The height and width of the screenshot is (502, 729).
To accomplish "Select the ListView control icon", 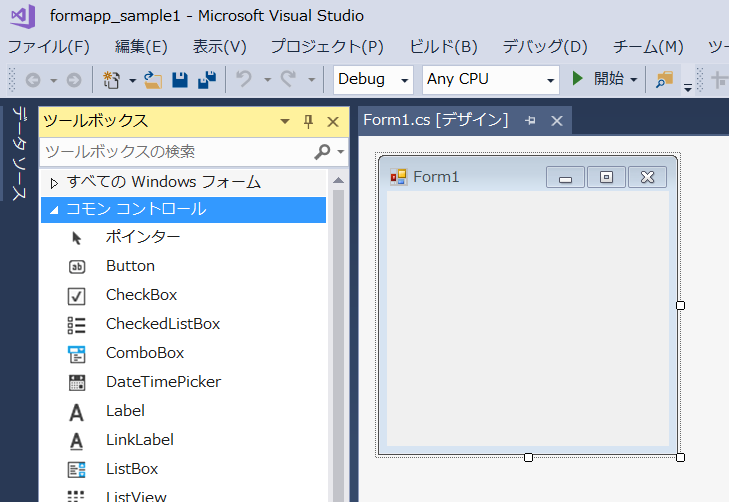I will [x=77, y=496].
